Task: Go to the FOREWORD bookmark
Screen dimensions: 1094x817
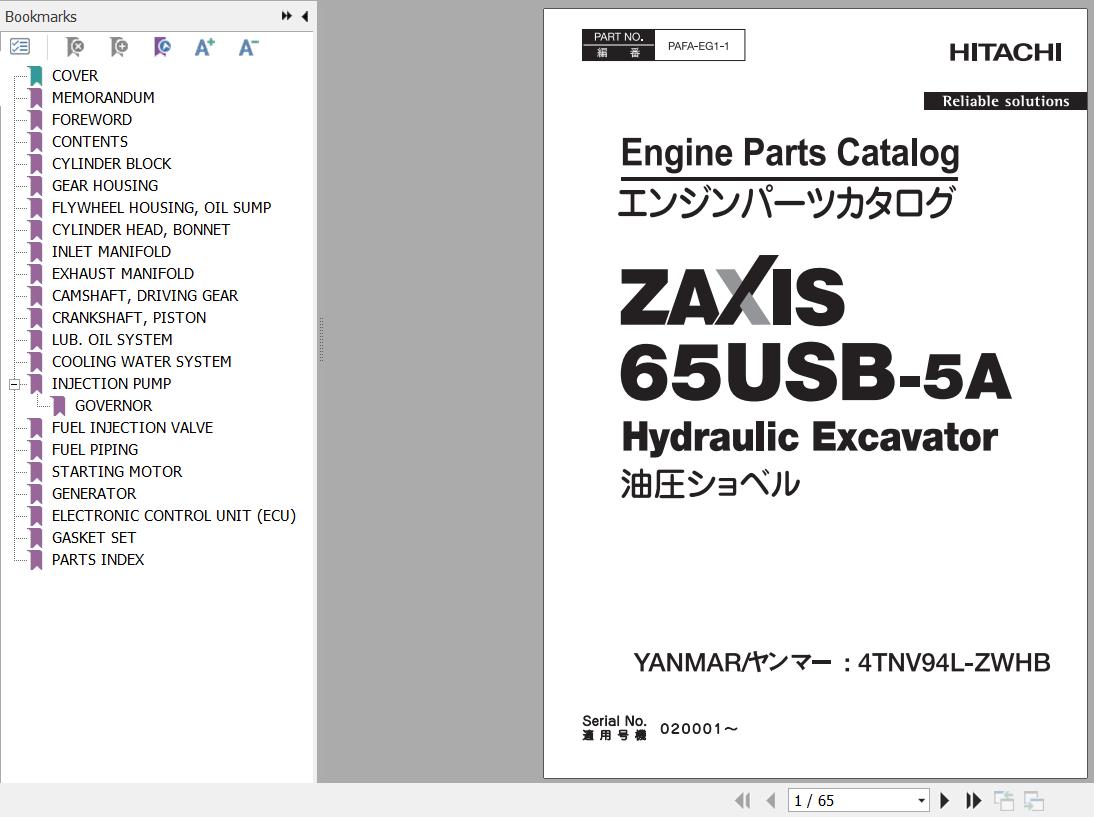Action: click(x=91, y=119)
